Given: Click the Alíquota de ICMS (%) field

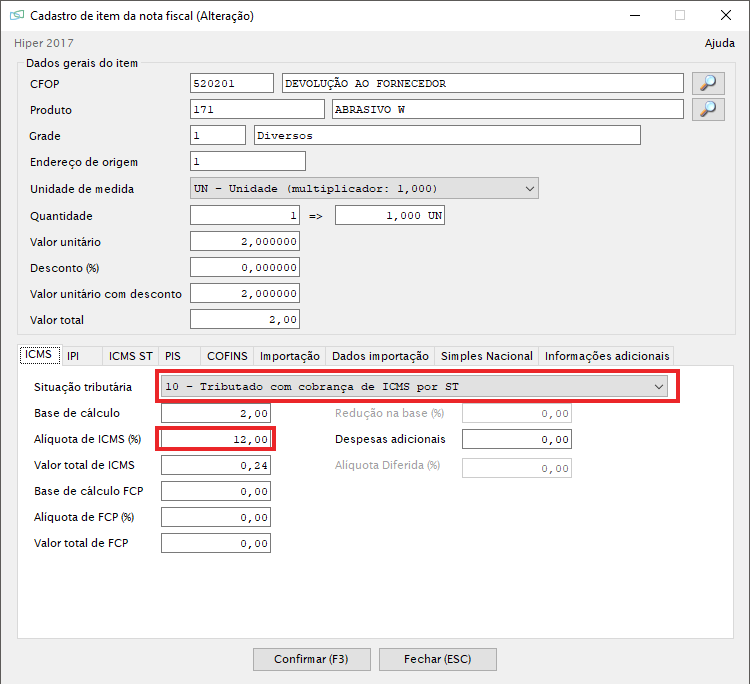Looking at the screenshot, I should [x=216, y=439].
